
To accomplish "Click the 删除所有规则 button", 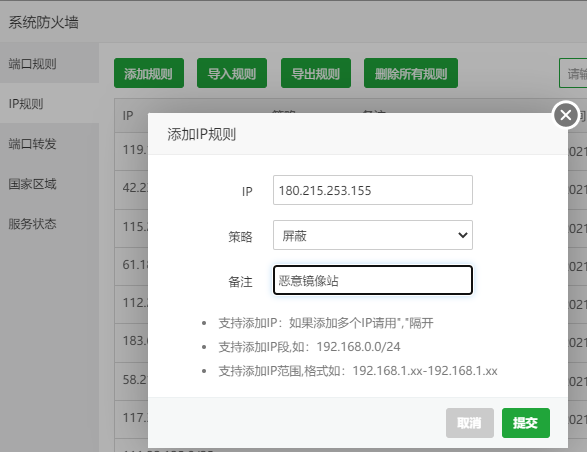I will tap(411, 73).
